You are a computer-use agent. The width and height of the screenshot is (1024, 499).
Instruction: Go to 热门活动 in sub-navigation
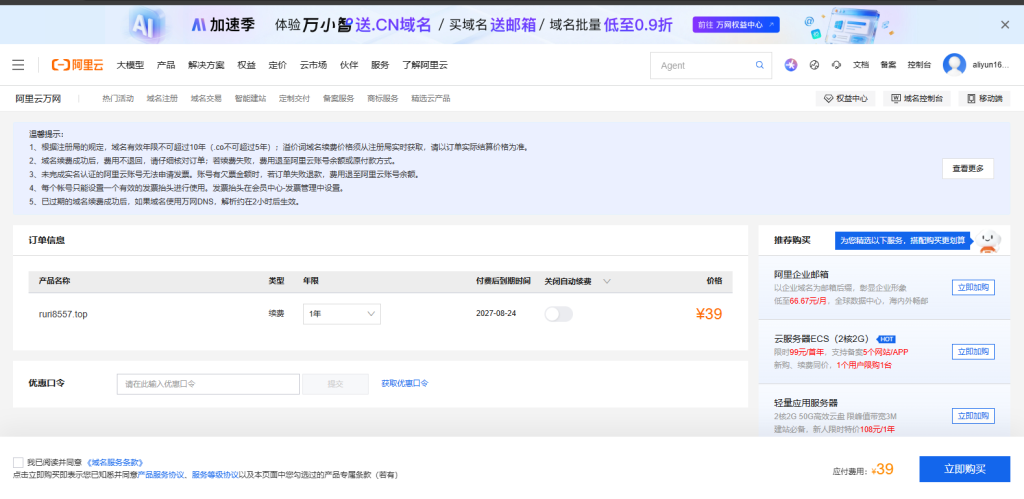[118, 99]
